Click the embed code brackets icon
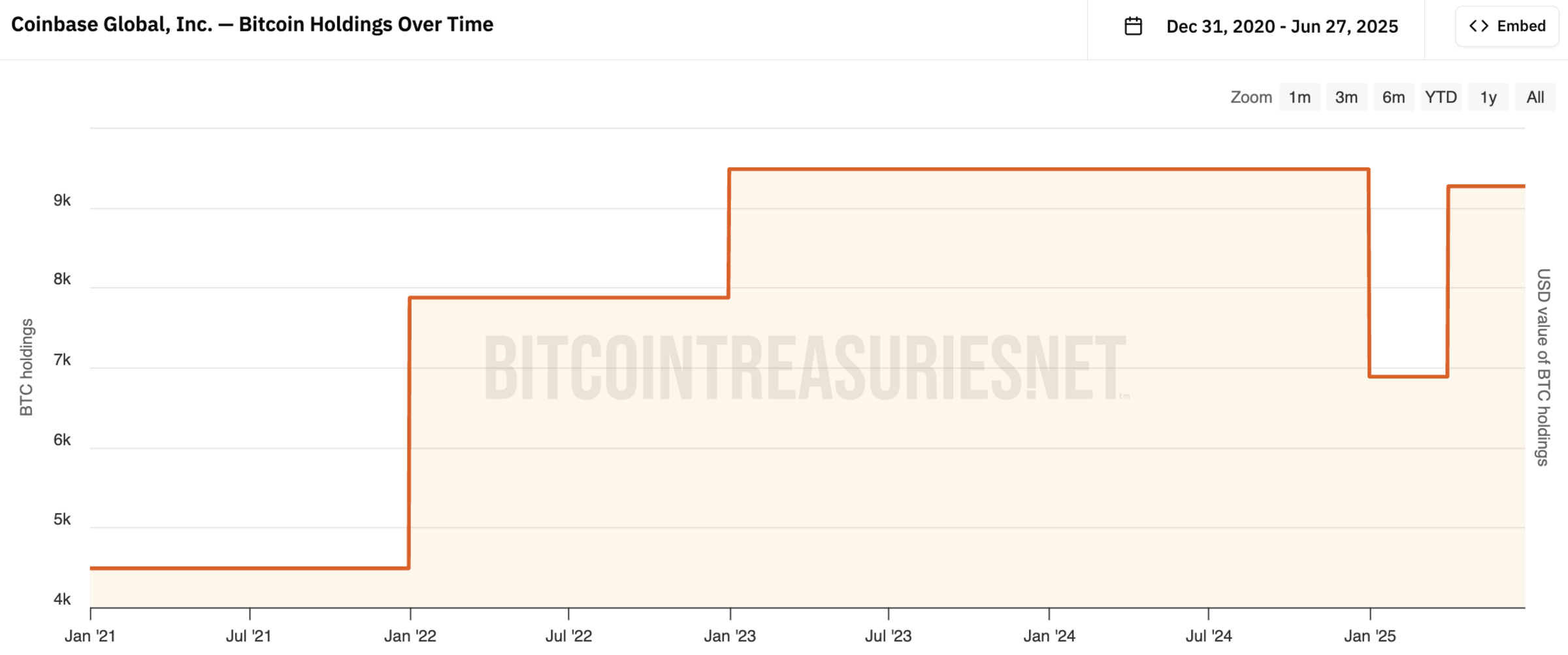Screen dimensions: 1568x655 click(1479, 26)
